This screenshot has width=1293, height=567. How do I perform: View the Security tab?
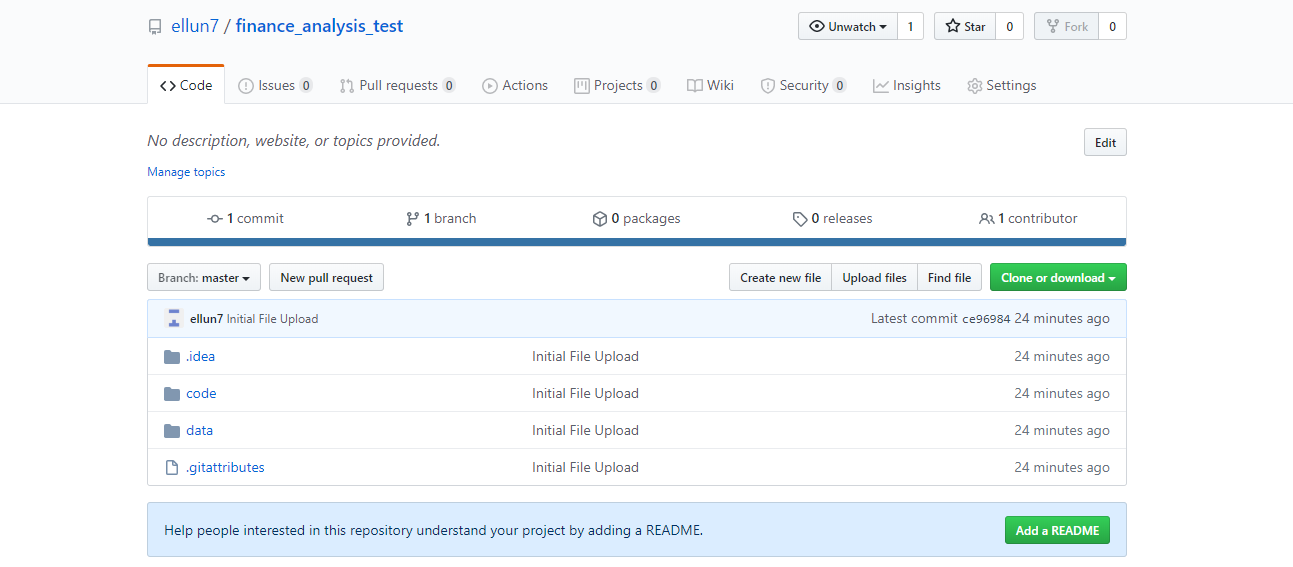pyautogui.click(x=803, y=86)
